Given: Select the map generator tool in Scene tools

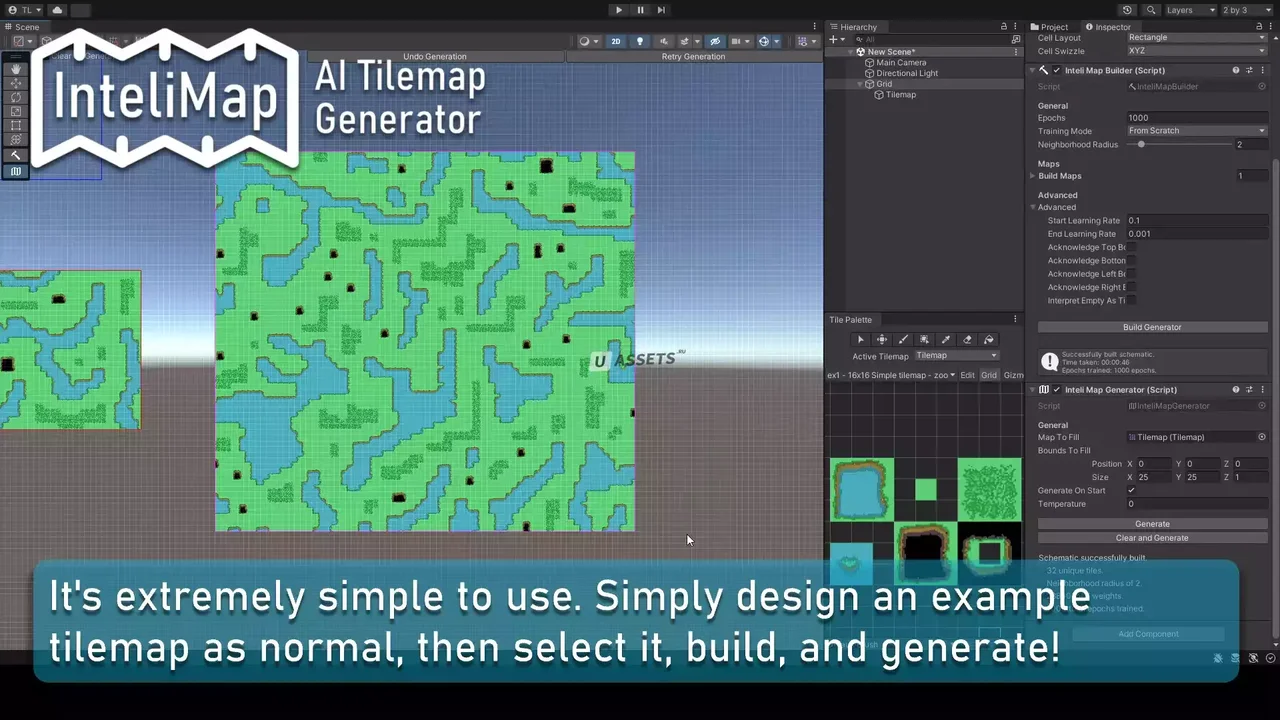Looking at the screenshot, I should 15,171.
